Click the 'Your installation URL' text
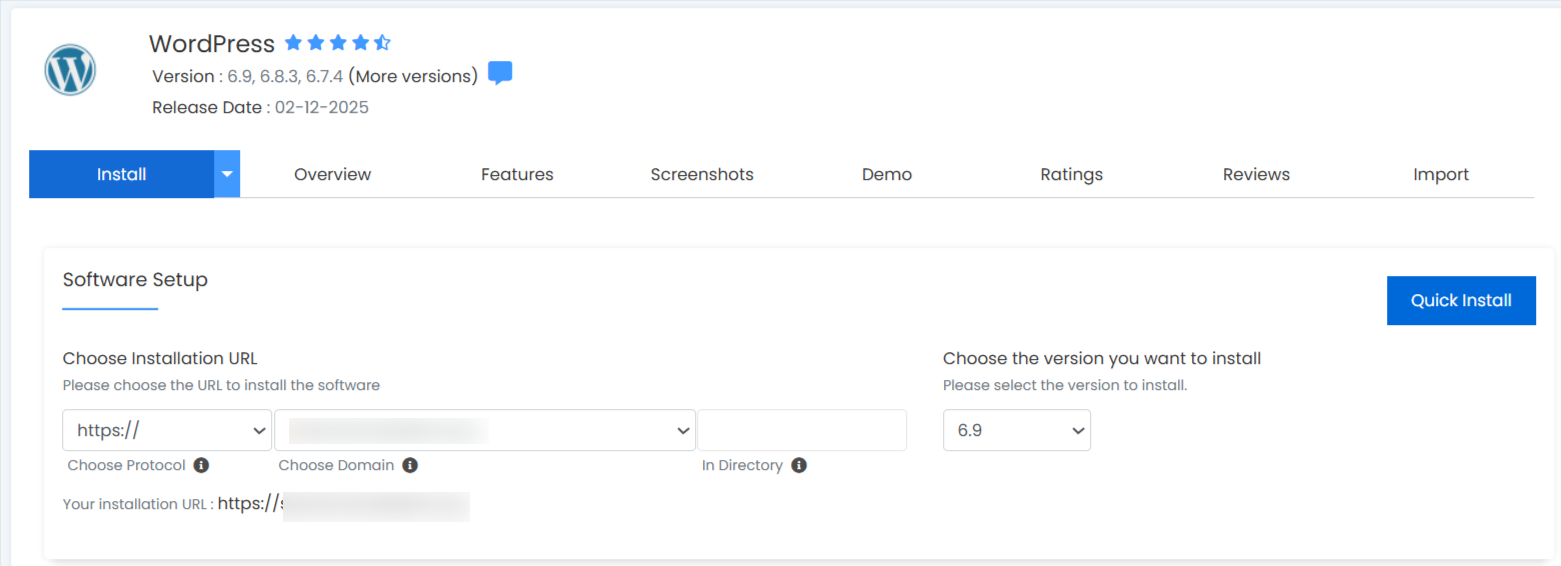The image size is (1561, 566). point(137,504)
